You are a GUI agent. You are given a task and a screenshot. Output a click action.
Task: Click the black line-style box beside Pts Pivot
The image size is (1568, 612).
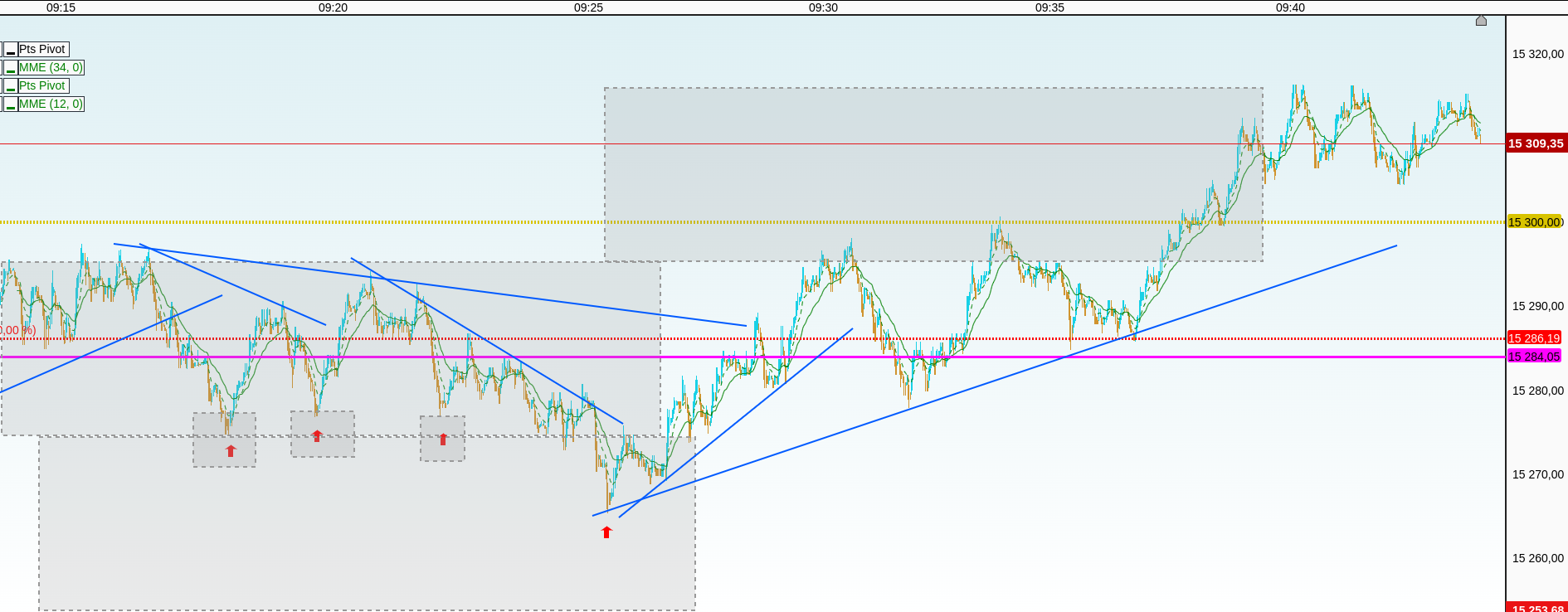coord(11,50)
